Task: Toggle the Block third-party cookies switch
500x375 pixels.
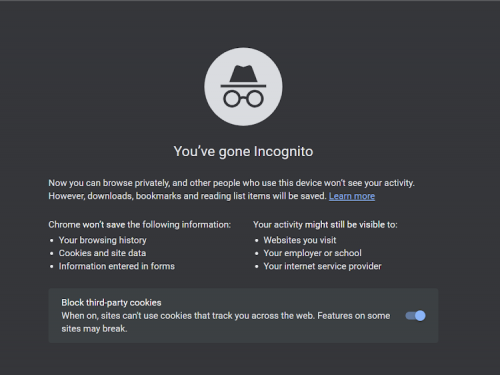Action: point(415,315)
